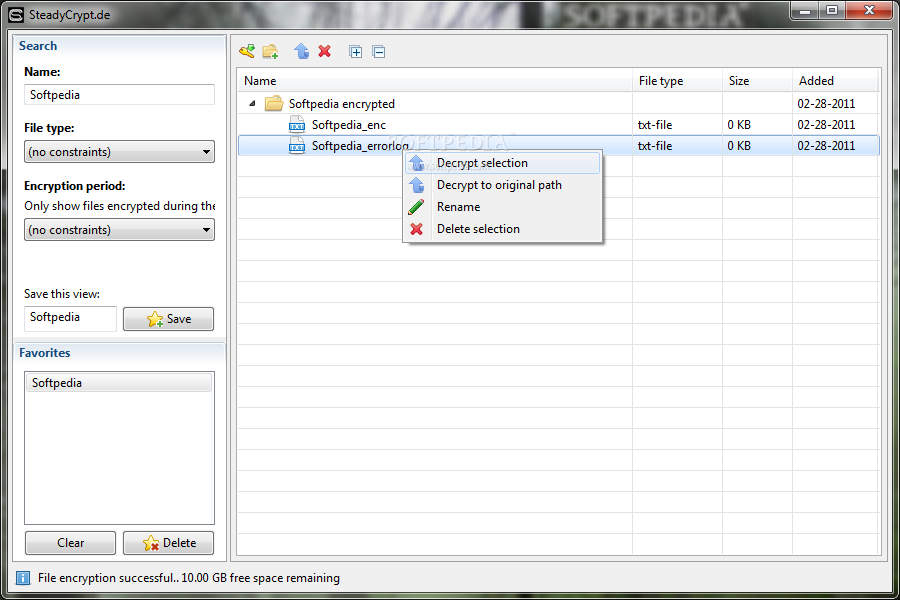This screenshot has width=900, height=600.
Task: Click the txt-file cell of Softpedia_enc
Action: pos(655,125)
